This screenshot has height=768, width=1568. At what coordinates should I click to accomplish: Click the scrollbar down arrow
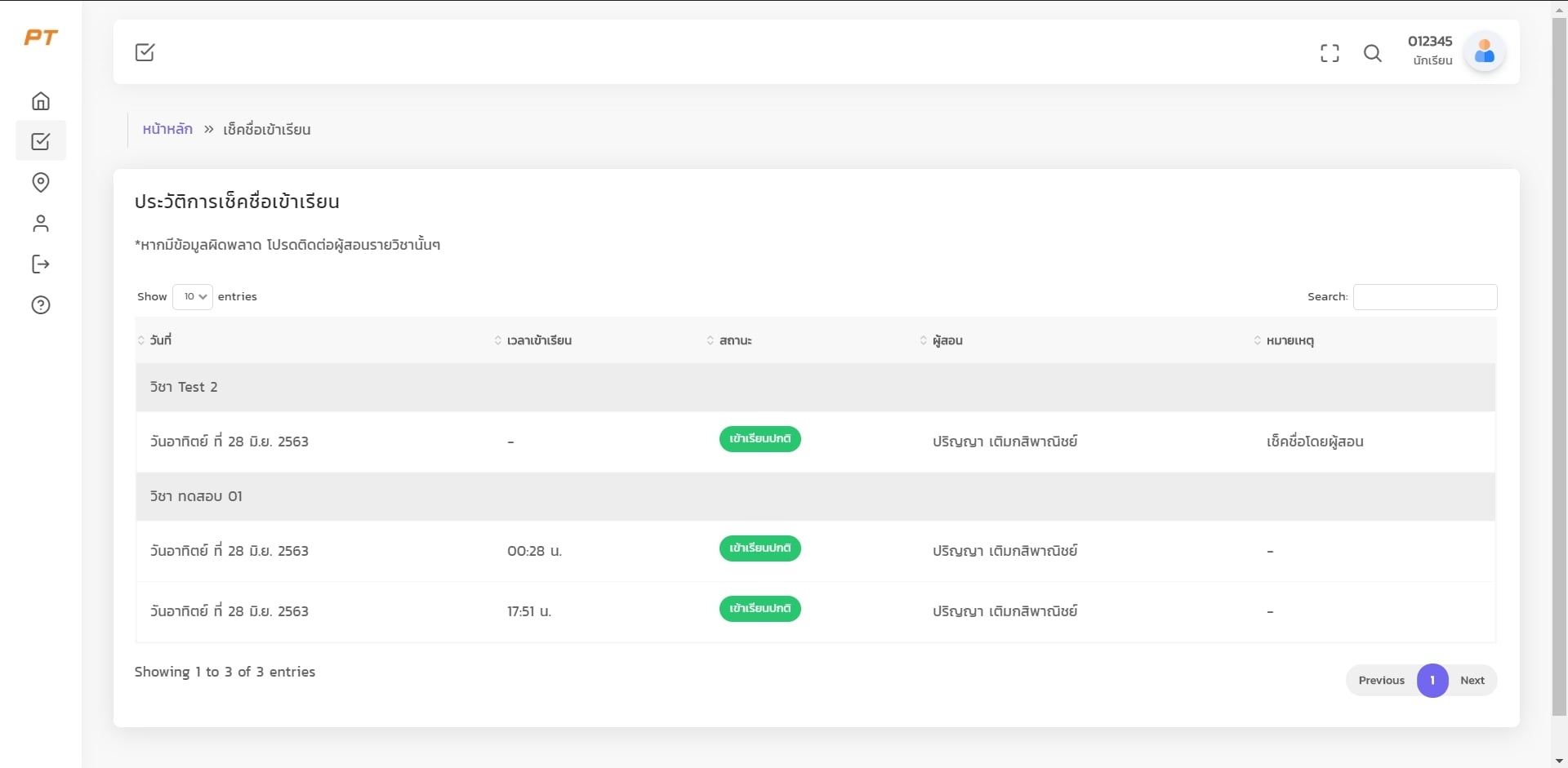tap(1559, 761)
